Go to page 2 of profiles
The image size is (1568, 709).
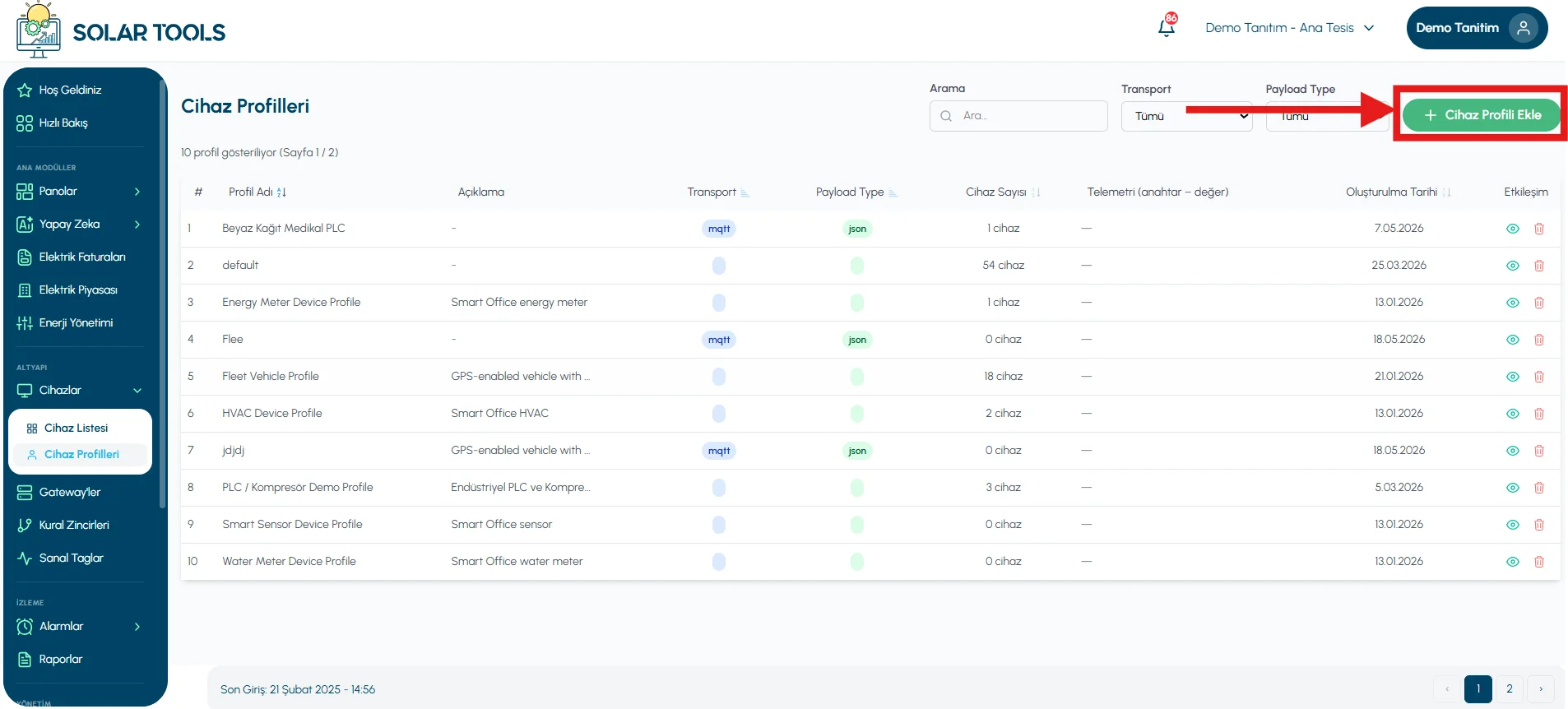point(1510,689)
